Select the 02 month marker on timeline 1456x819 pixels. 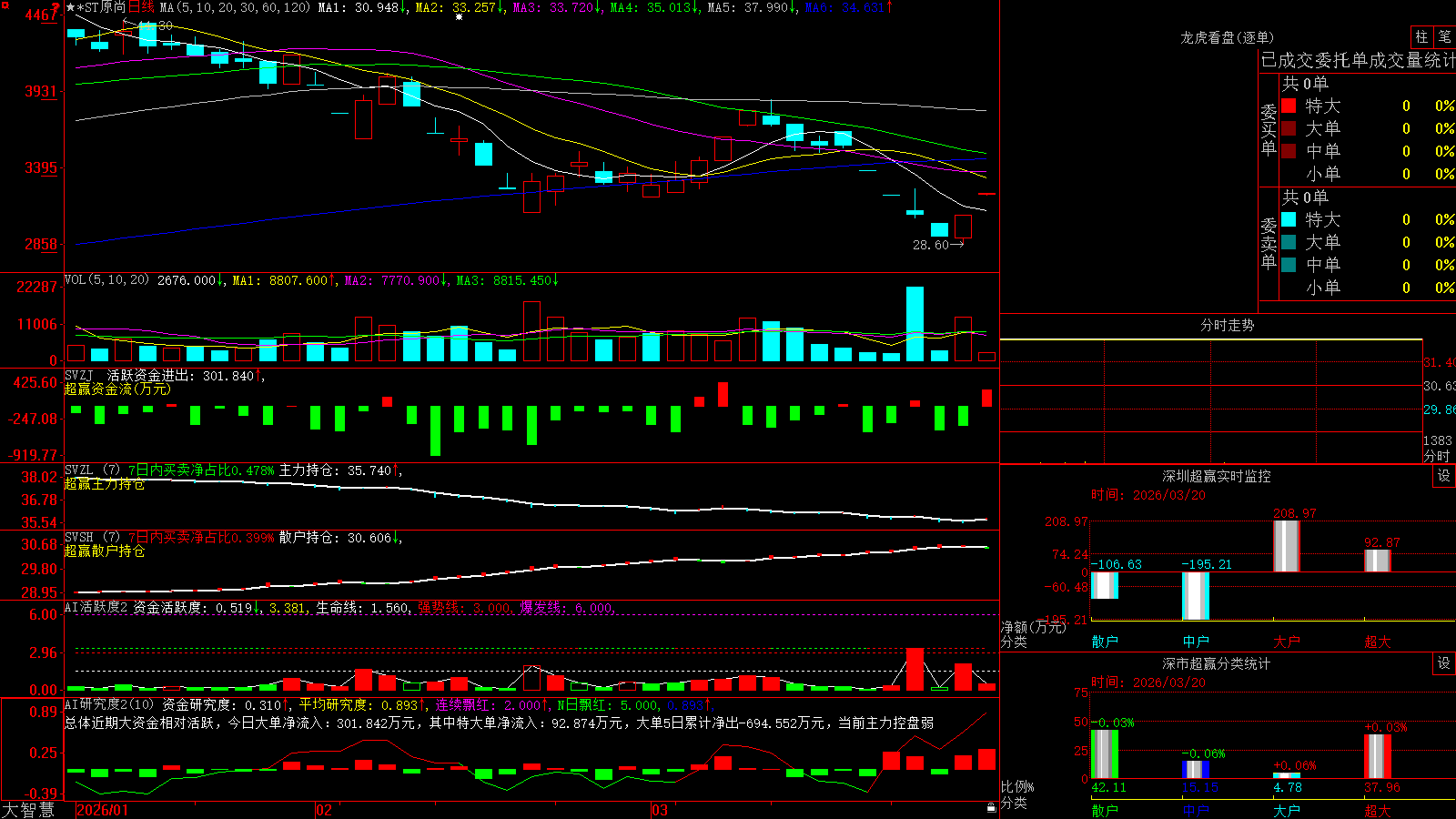click(x=324, y=810)
